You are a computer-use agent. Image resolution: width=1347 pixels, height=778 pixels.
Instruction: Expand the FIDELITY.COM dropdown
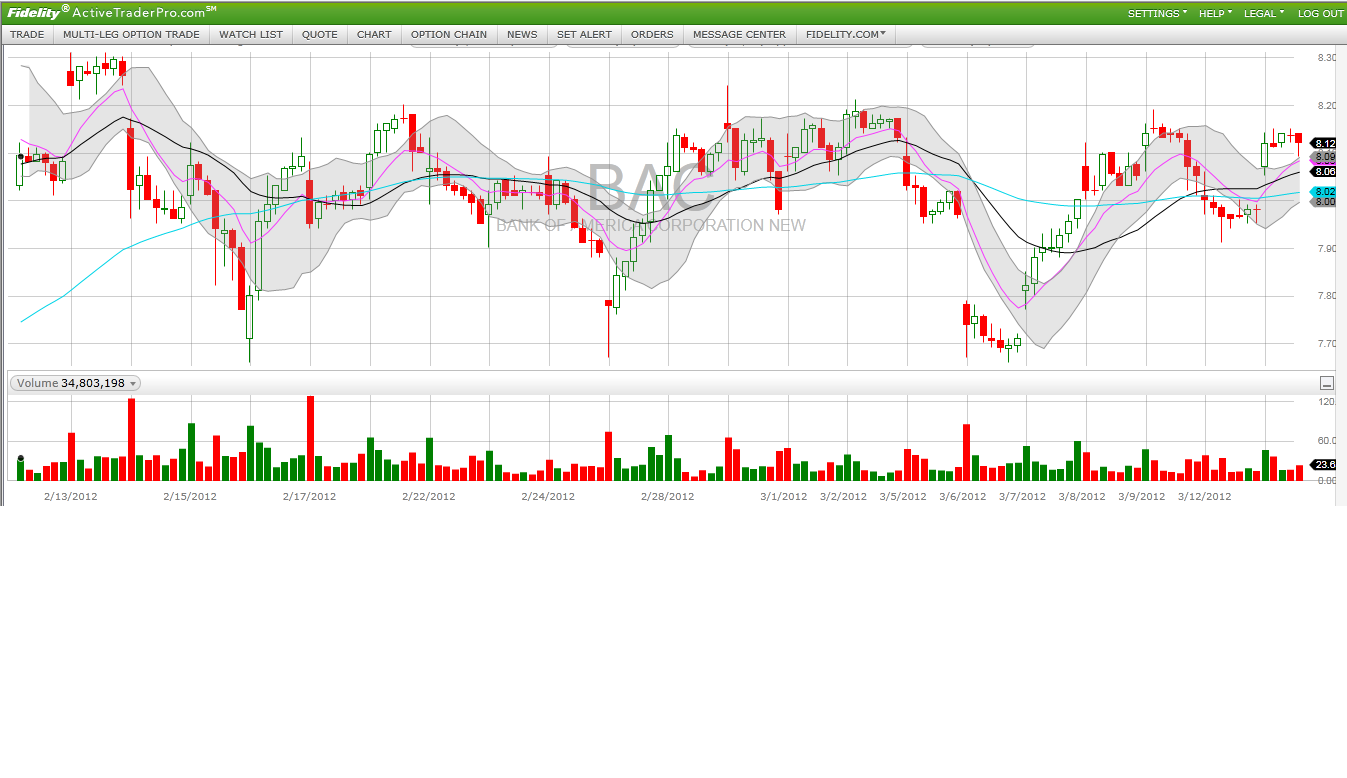846,34
